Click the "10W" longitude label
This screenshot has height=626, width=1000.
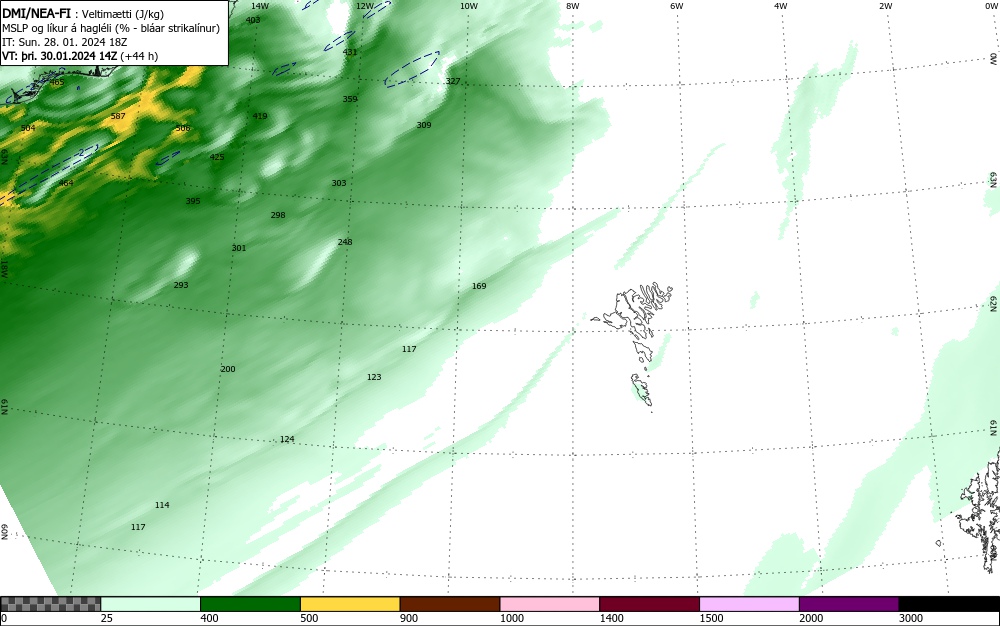(469, 6)
